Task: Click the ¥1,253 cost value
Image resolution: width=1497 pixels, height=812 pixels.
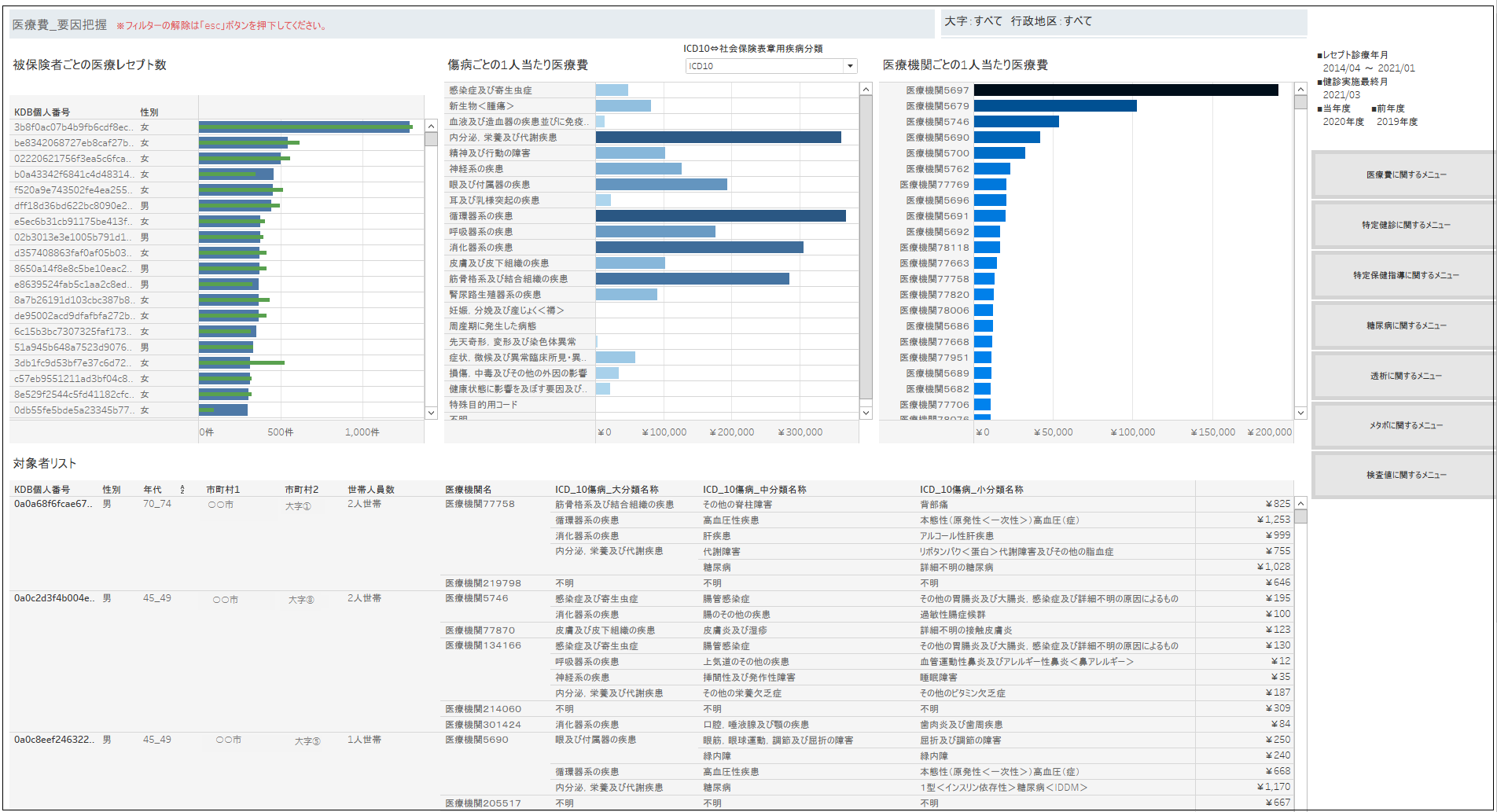Action: (x=1274, y=520)
